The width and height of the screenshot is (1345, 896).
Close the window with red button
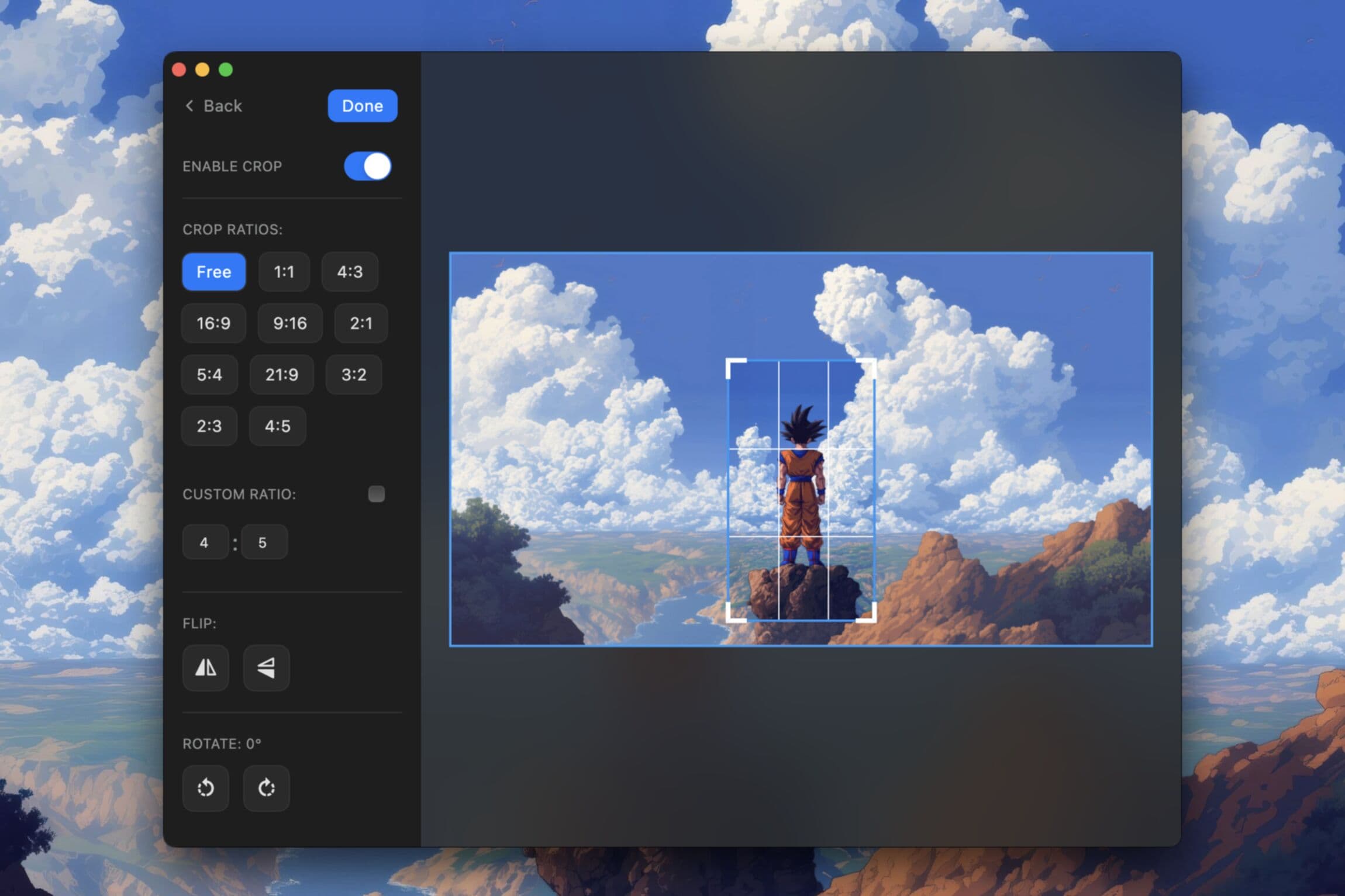pos(179,70)
